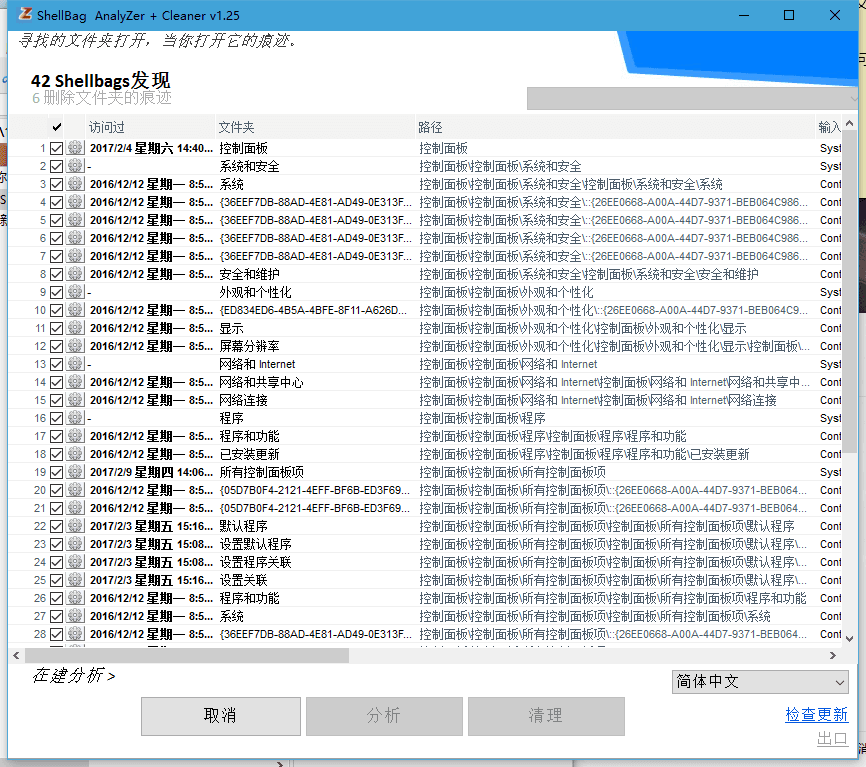The width and height of the screenshot is (866, 767).
Task: Click the gear icon in row 22 默认程序
Action: click(75, 526)
